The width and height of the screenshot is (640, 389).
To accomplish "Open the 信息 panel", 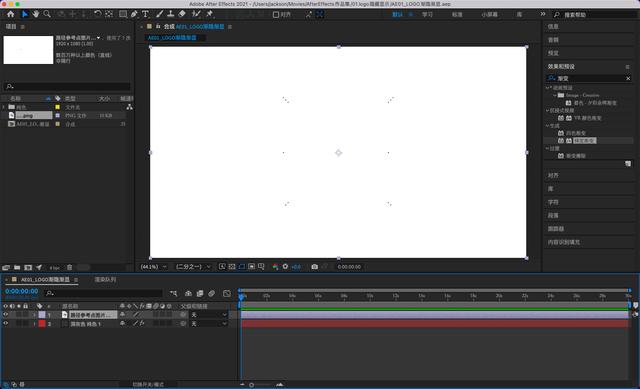I will pyautogui.click(x=553, y=27).
